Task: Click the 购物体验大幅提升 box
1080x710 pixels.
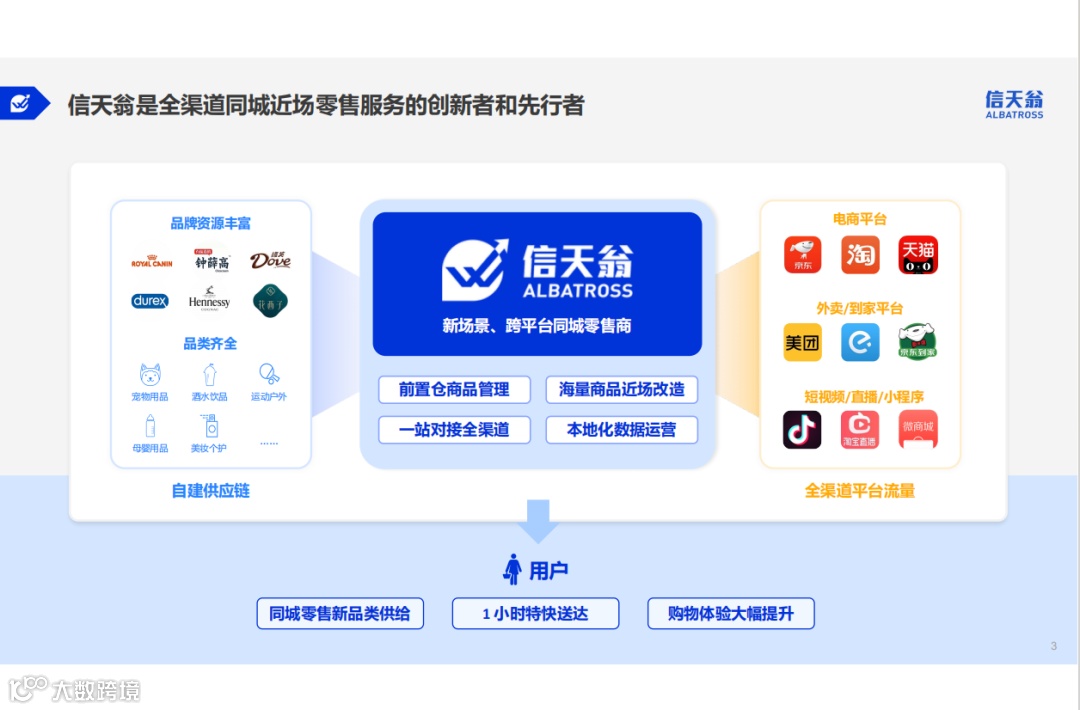Action: coord(731,614)
